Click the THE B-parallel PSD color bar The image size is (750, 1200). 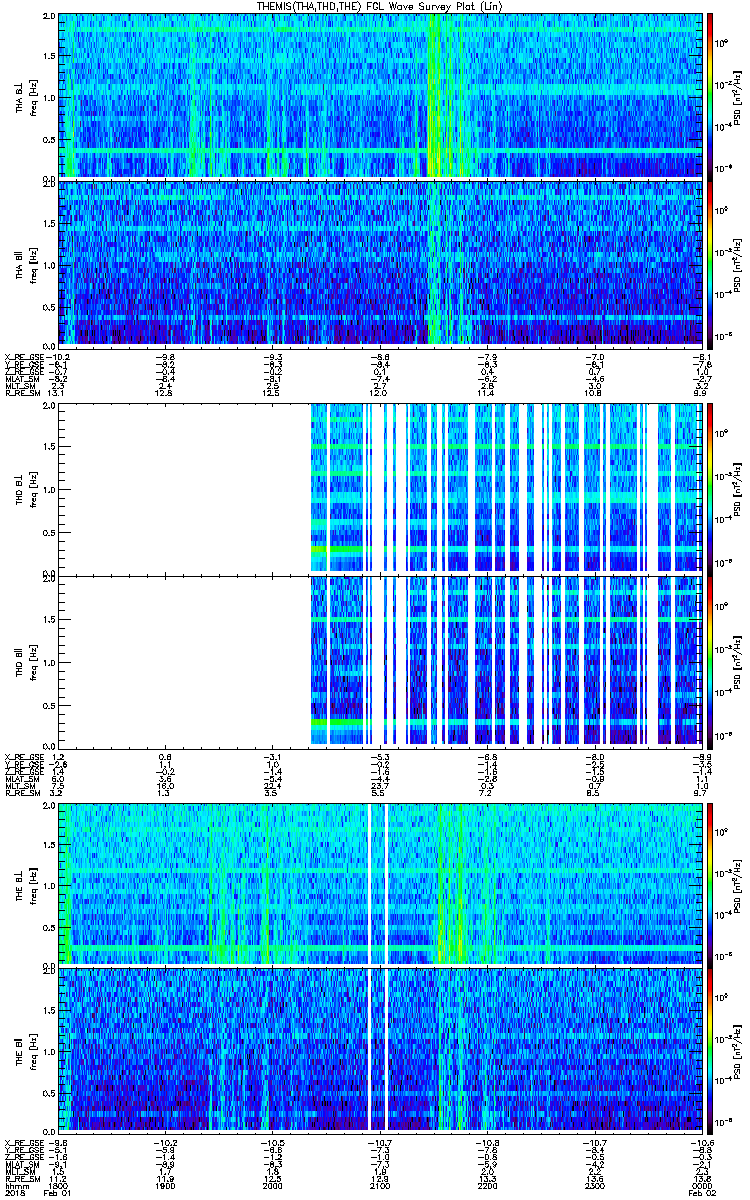click(x=710, y=1051)
